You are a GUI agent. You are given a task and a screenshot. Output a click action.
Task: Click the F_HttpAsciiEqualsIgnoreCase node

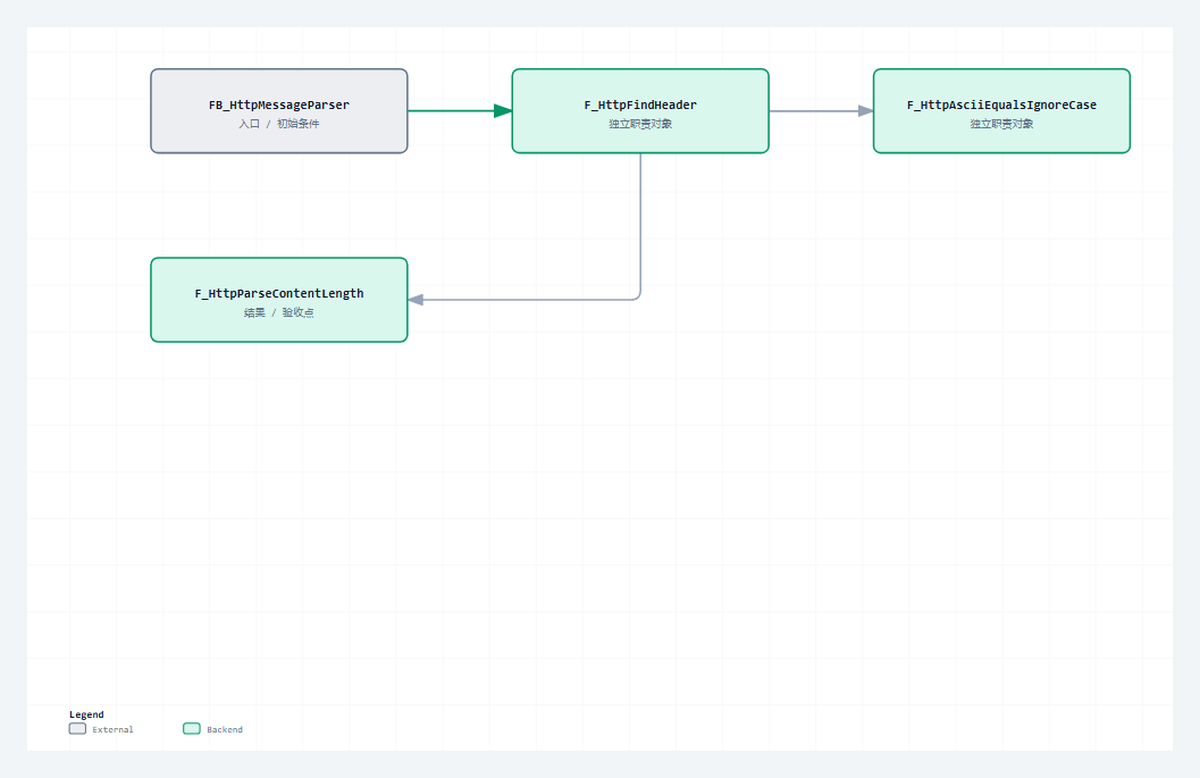click(x=1001, y=111)
